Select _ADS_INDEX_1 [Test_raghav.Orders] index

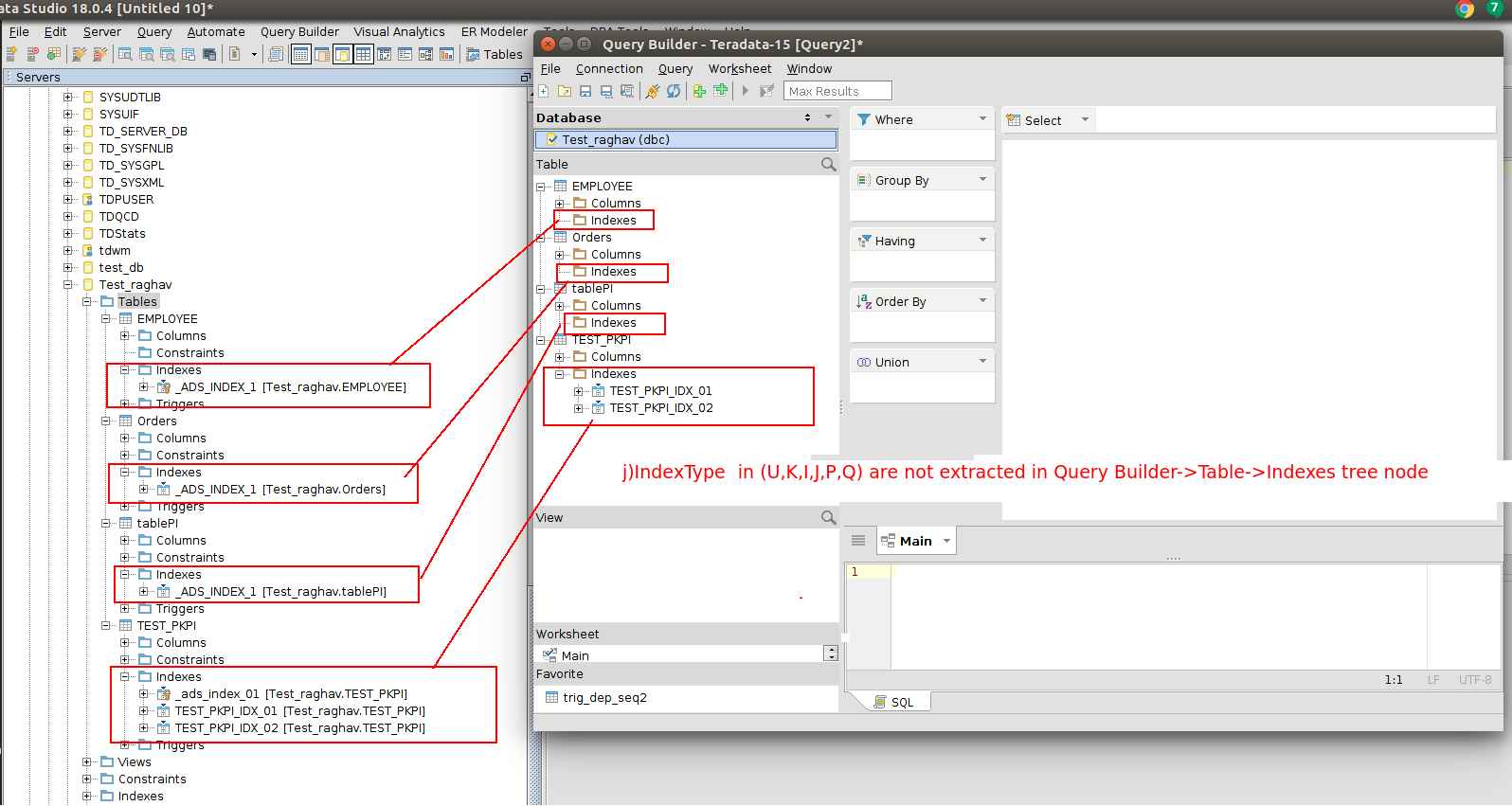pyautogui.click(x=280, y=490)
